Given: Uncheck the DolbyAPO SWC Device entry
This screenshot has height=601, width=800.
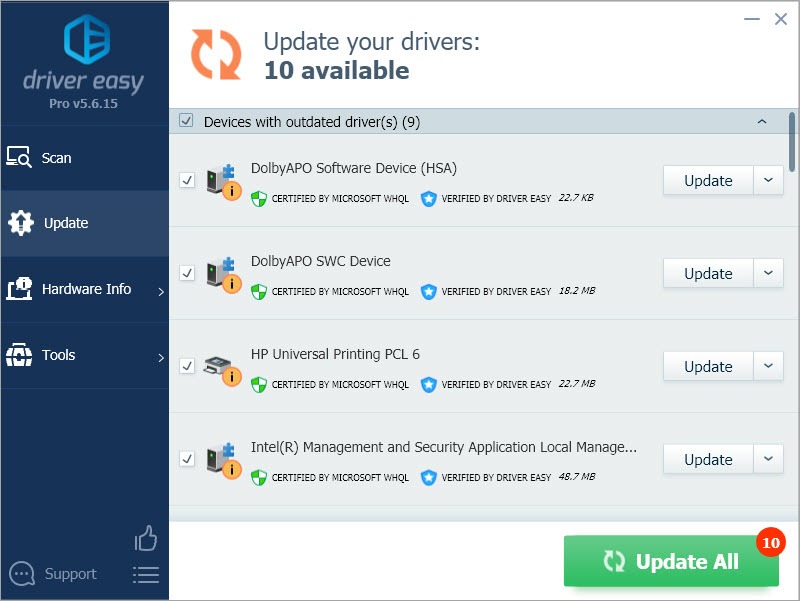Looking at the screenshot, I should [187, 274].
